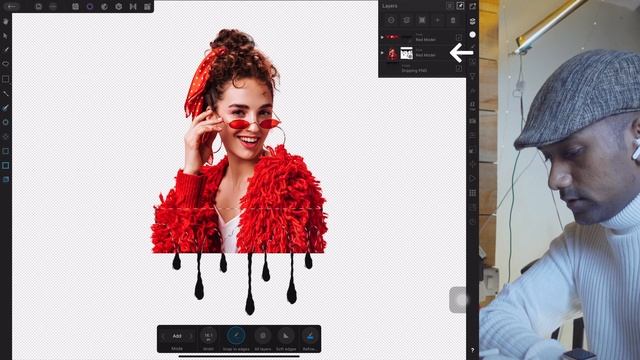Open the Navigator play-shaped studio icon
This screenshot has height=360, width=640.
[x=473, y=178]
